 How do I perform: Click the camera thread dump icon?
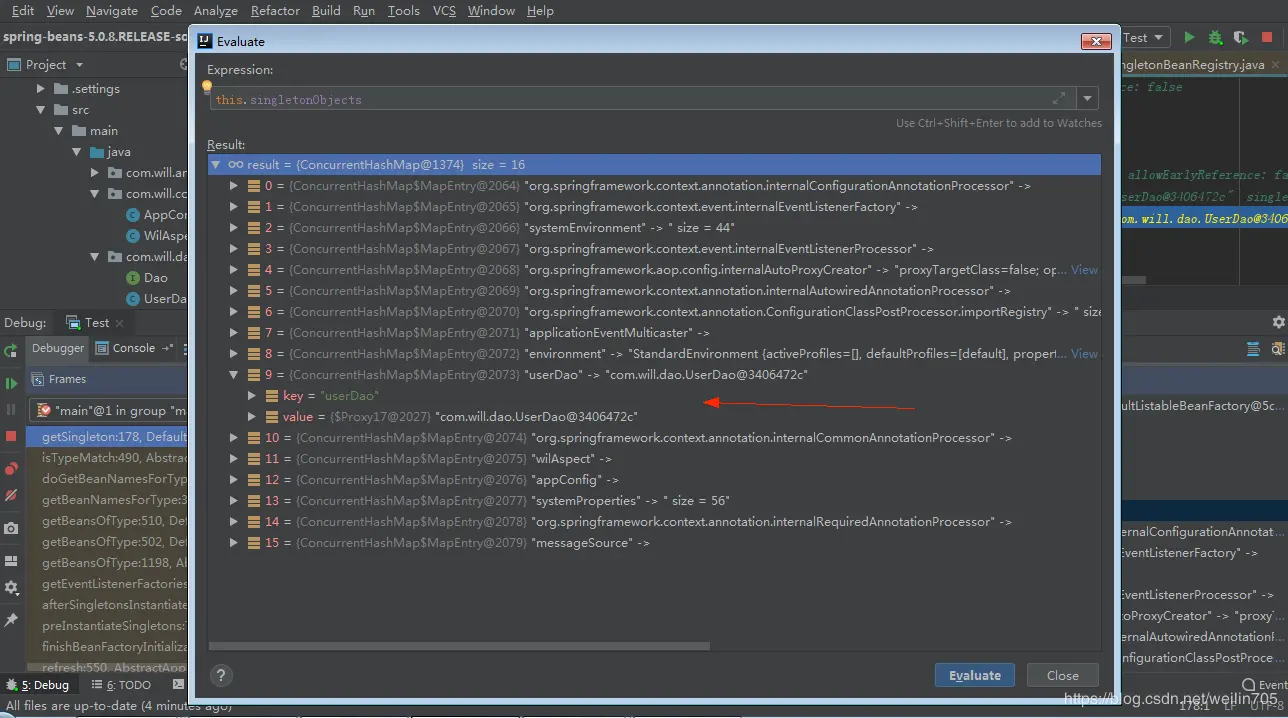[x=11, y=528]
